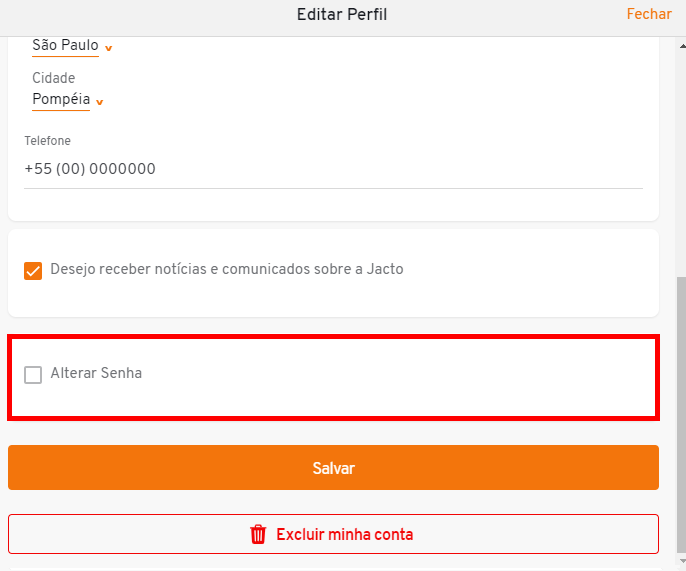Click the empty scrollbar track above thumb
686x571 pixels.
[x=682, y=164]
